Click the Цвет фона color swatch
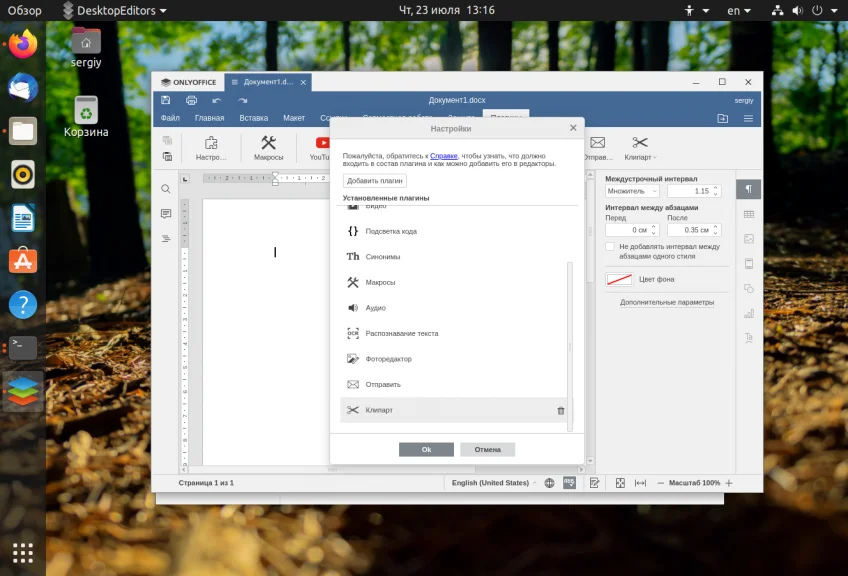The height and width of the screenshot is (576, 848). coord(619,279)
